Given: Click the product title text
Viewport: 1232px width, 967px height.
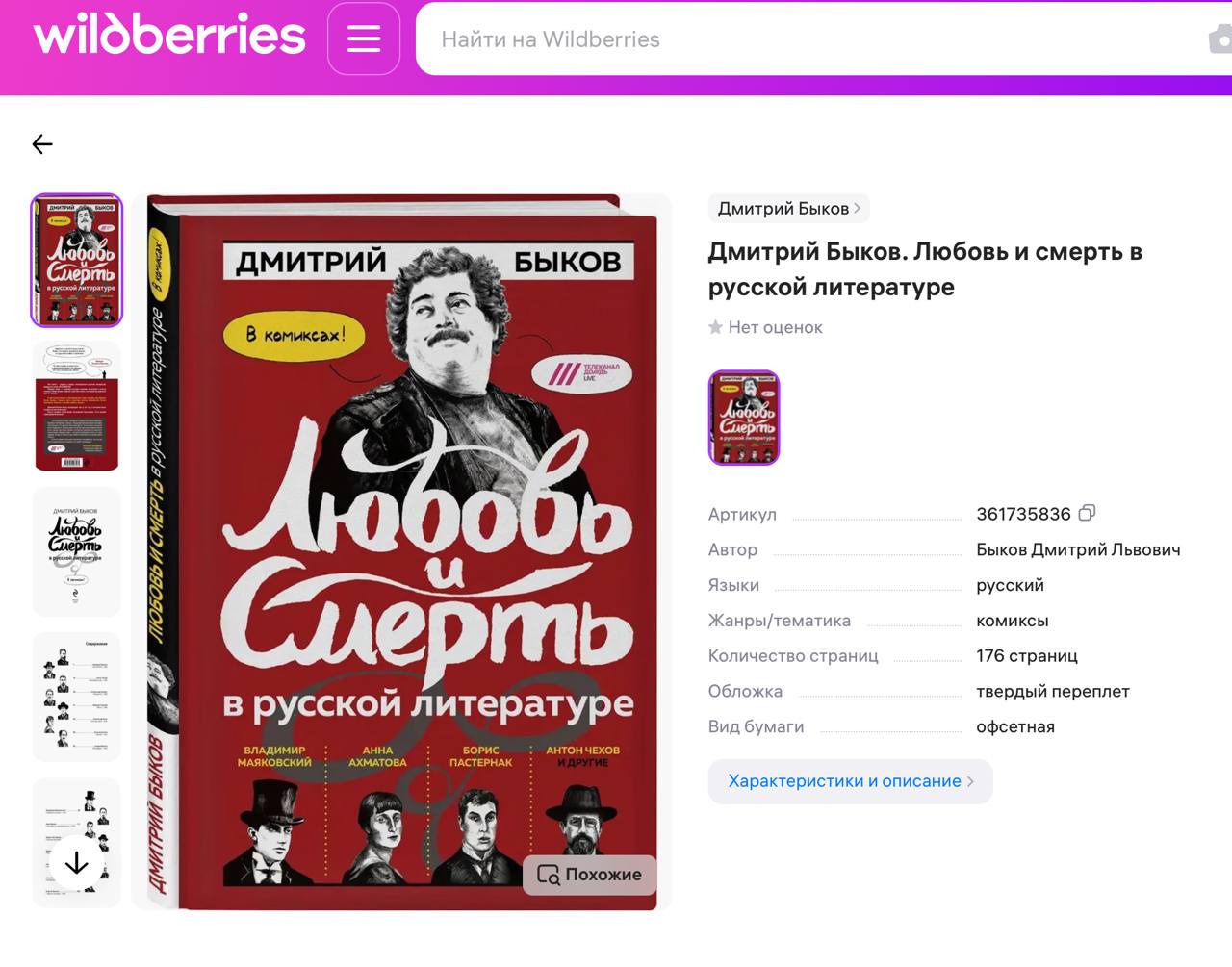Looking at the screenshot, I should pyautogui.click(x=925, y=269).
